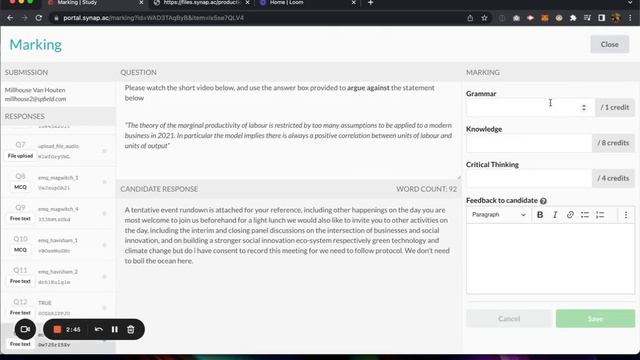Save the marking
The image size is (640, 360).
tap(595, 319)
